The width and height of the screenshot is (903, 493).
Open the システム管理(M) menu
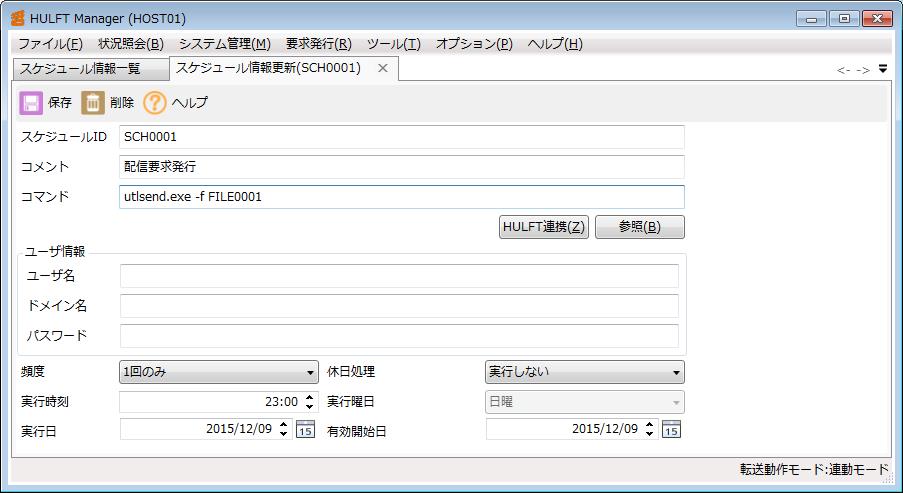point(225,44)
